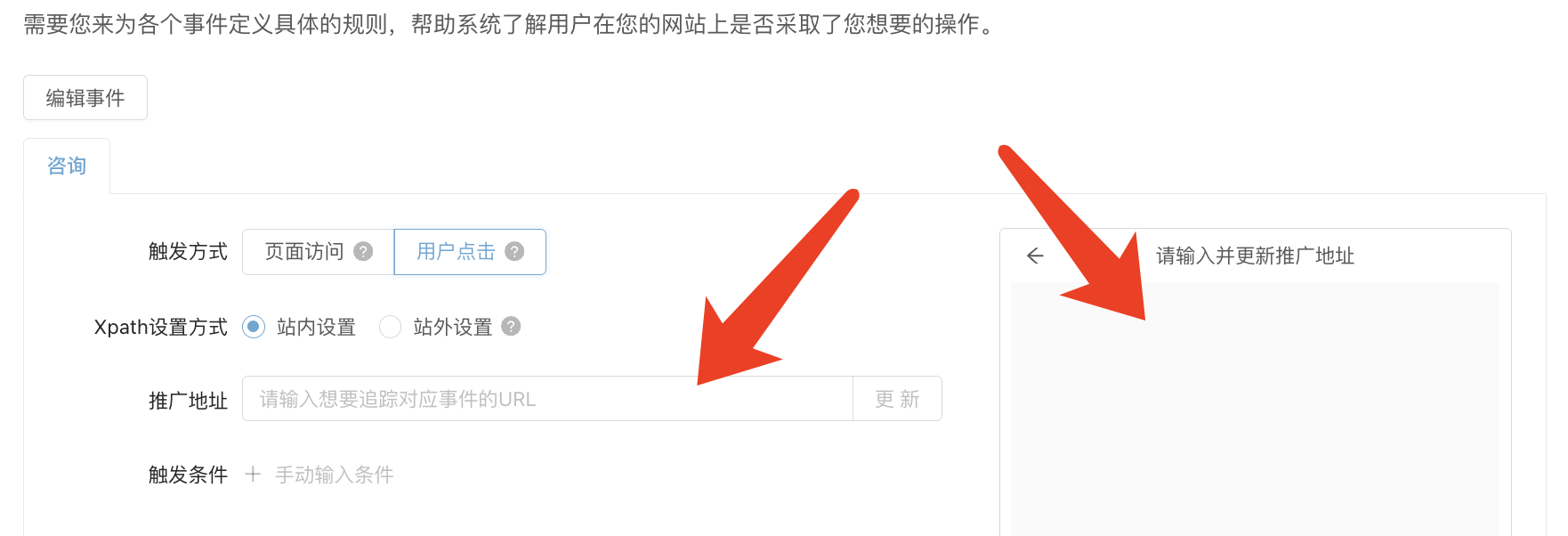
Task: Select 用户点击 trigger mode
Action: (x=470, y=252)
